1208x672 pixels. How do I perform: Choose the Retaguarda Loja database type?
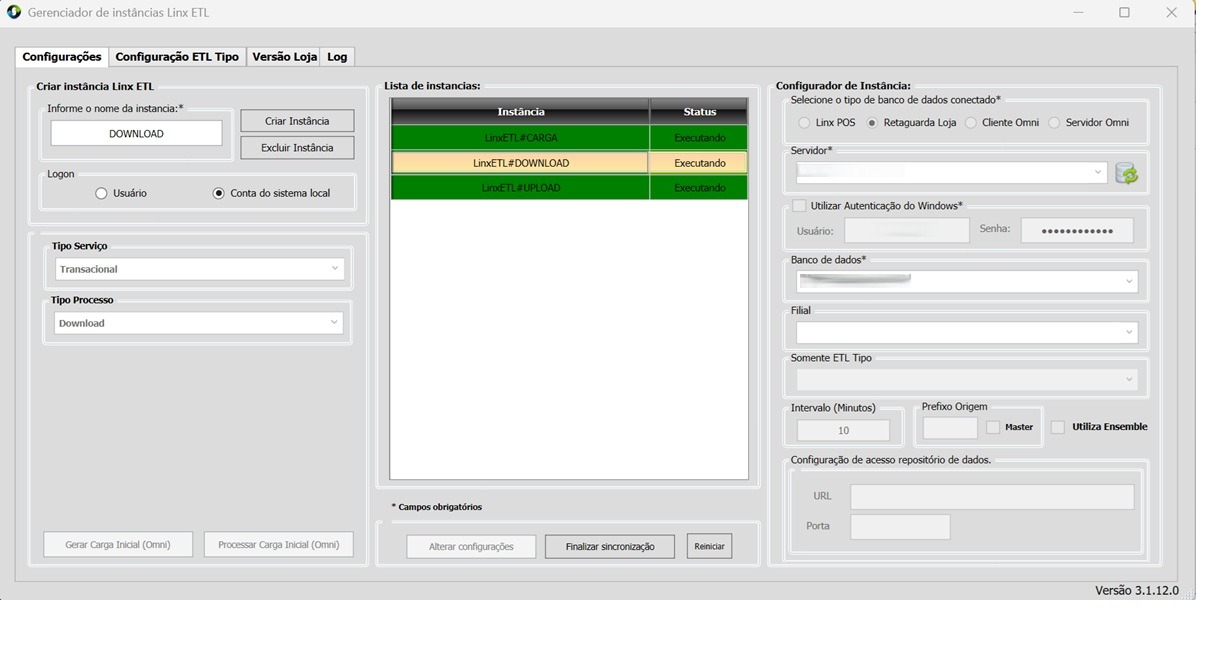coord(872,122)
